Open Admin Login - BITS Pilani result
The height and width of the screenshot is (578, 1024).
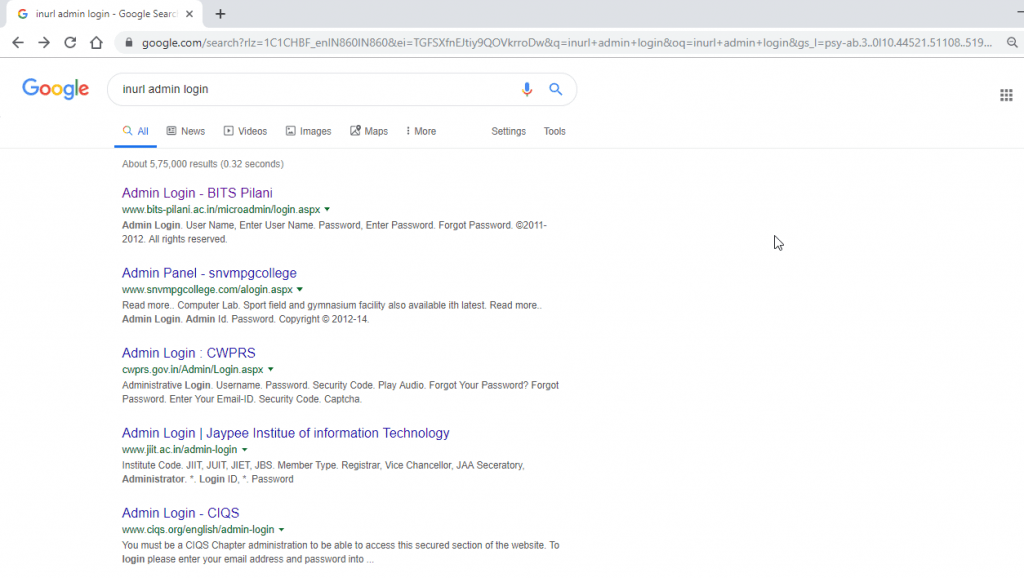pyautogui.click(x=197, y=193)
